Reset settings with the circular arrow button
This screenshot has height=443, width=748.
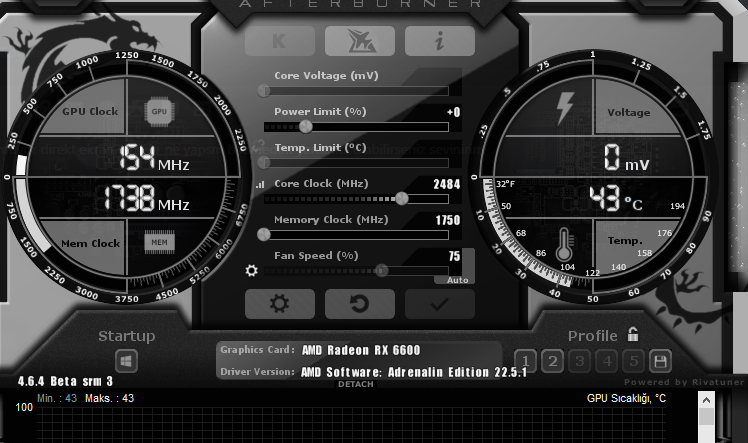(x=360, y=304)
